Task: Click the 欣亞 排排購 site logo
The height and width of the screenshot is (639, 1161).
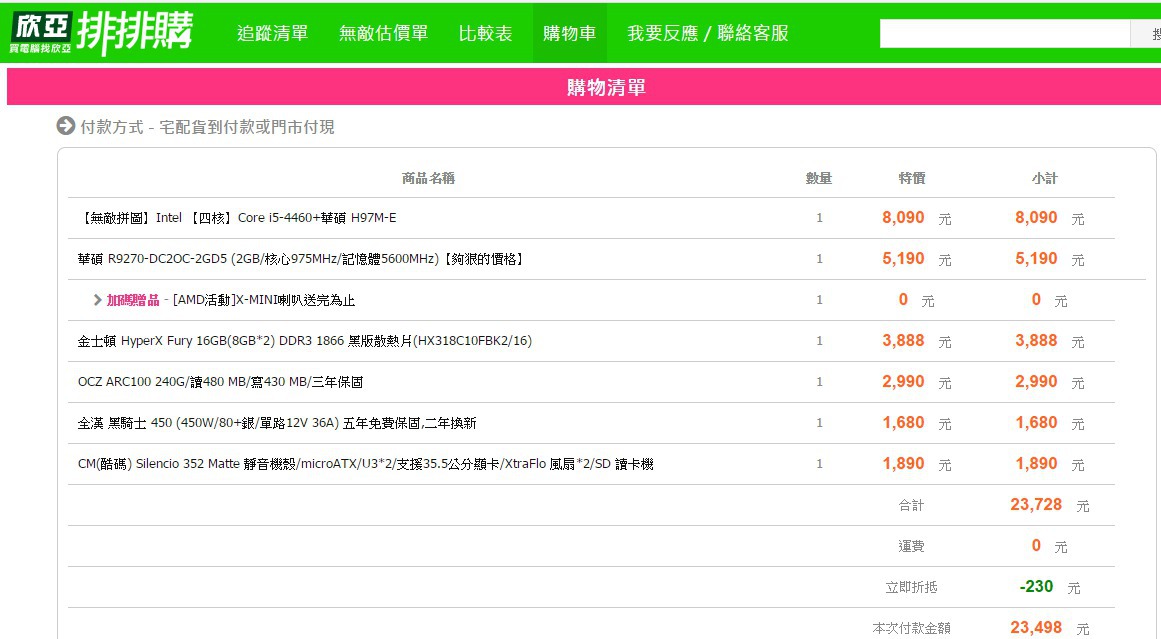Action: tap(101, 32)
